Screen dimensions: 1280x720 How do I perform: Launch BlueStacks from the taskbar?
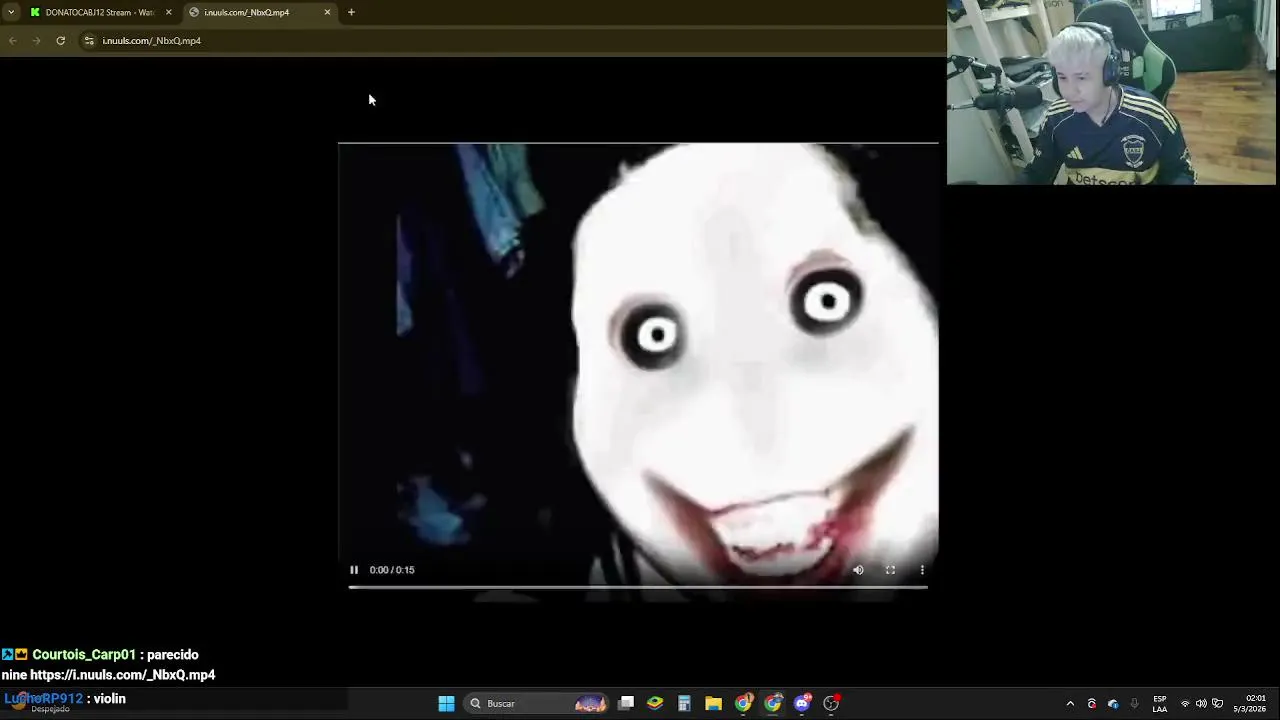(655, 704)
